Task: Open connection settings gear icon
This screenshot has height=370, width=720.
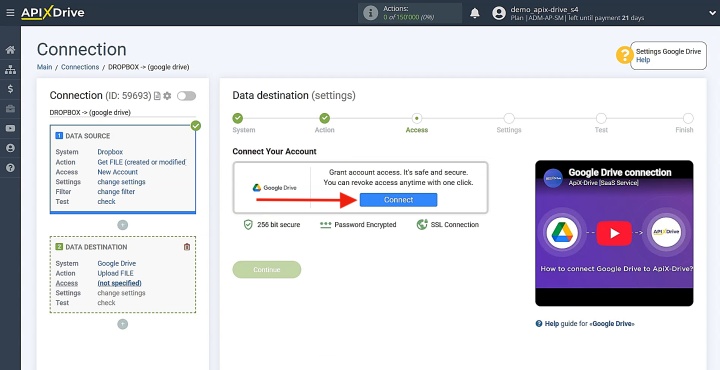Action: 167,95
